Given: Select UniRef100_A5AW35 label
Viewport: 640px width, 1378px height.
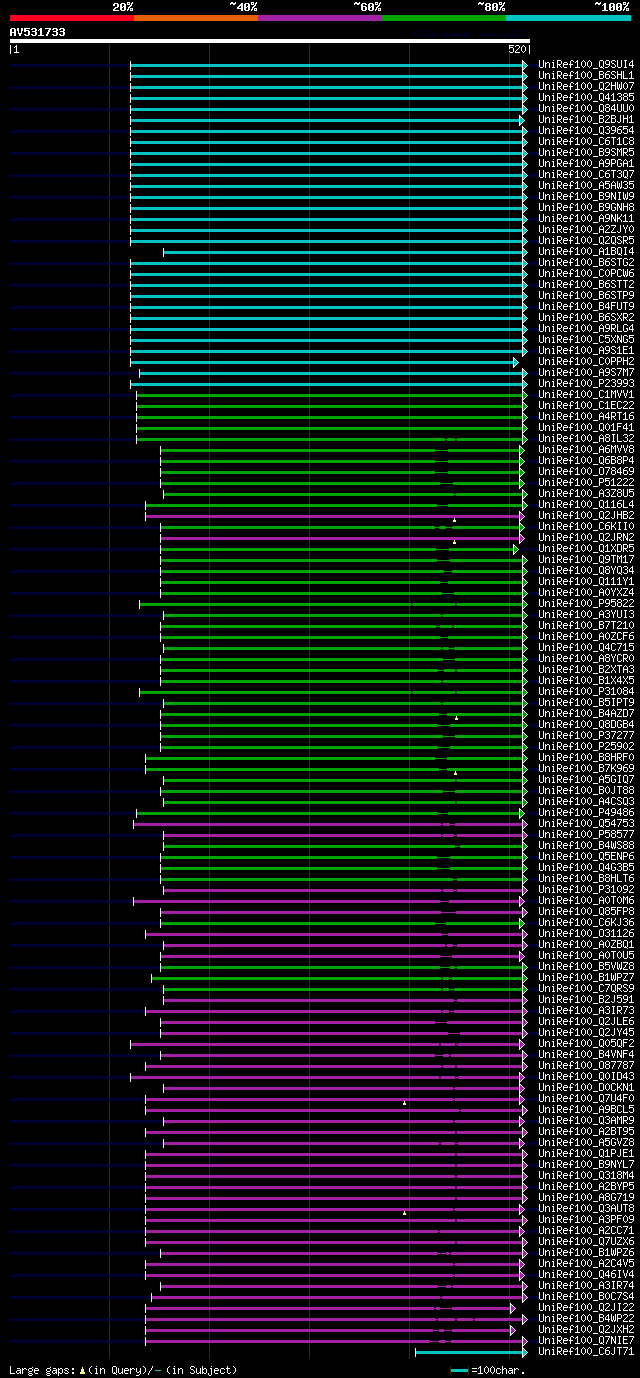Looking at the screenshot, I should tap(586, 185).
